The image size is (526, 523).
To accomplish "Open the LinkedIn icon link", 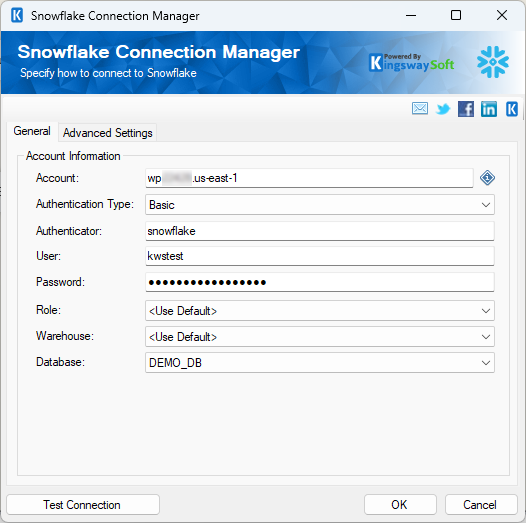I will pos(489,109).
